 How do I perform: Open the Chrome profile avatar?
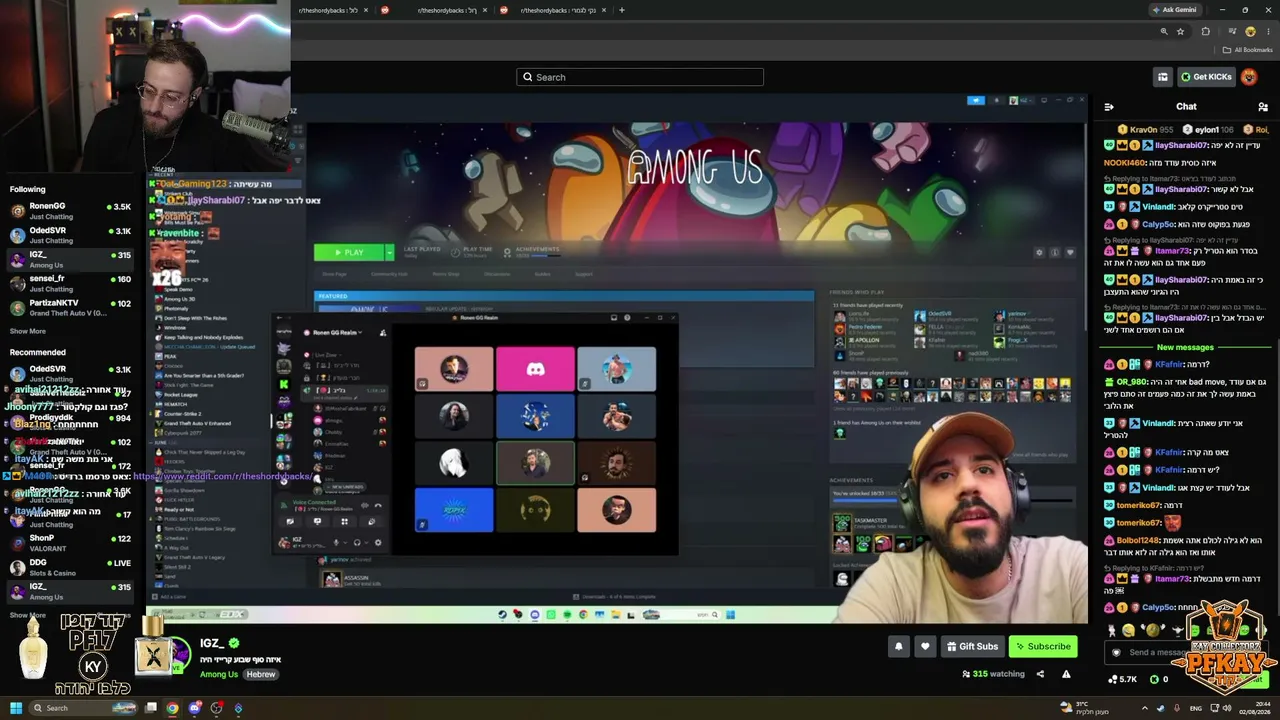(x=1250, y=32)
